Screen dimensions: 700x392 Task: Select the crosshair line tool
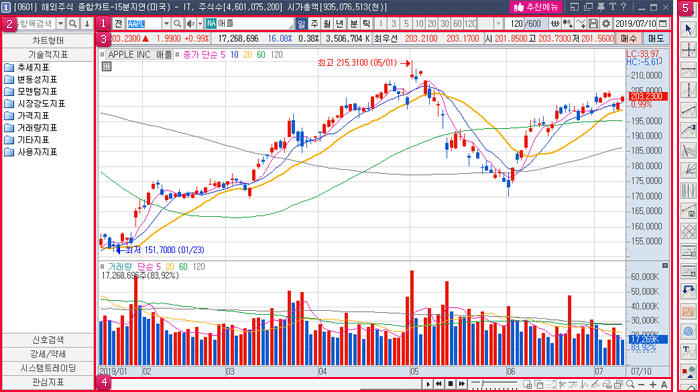[688, 50]
